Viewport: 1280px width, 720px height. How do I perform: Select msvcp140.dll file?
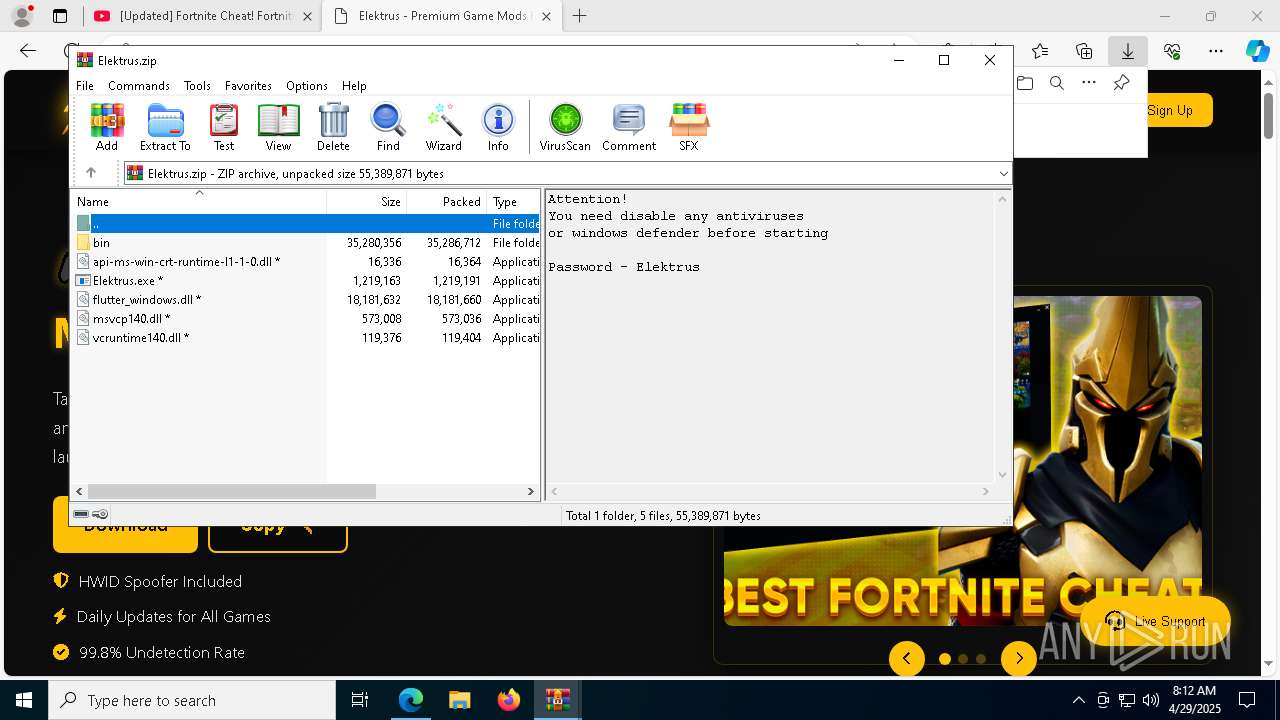pyautogui.click(x=306, y=318)
